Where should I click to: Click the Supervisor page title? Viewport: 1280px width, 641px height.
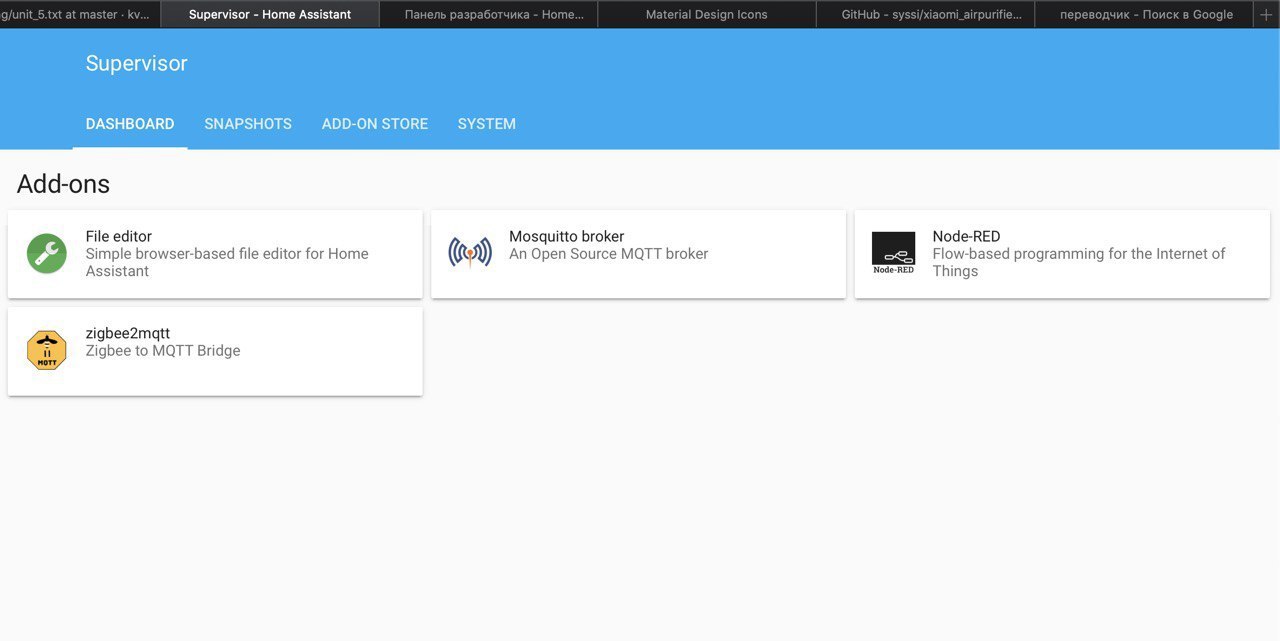pyautogui.click(x=136, y=63)
